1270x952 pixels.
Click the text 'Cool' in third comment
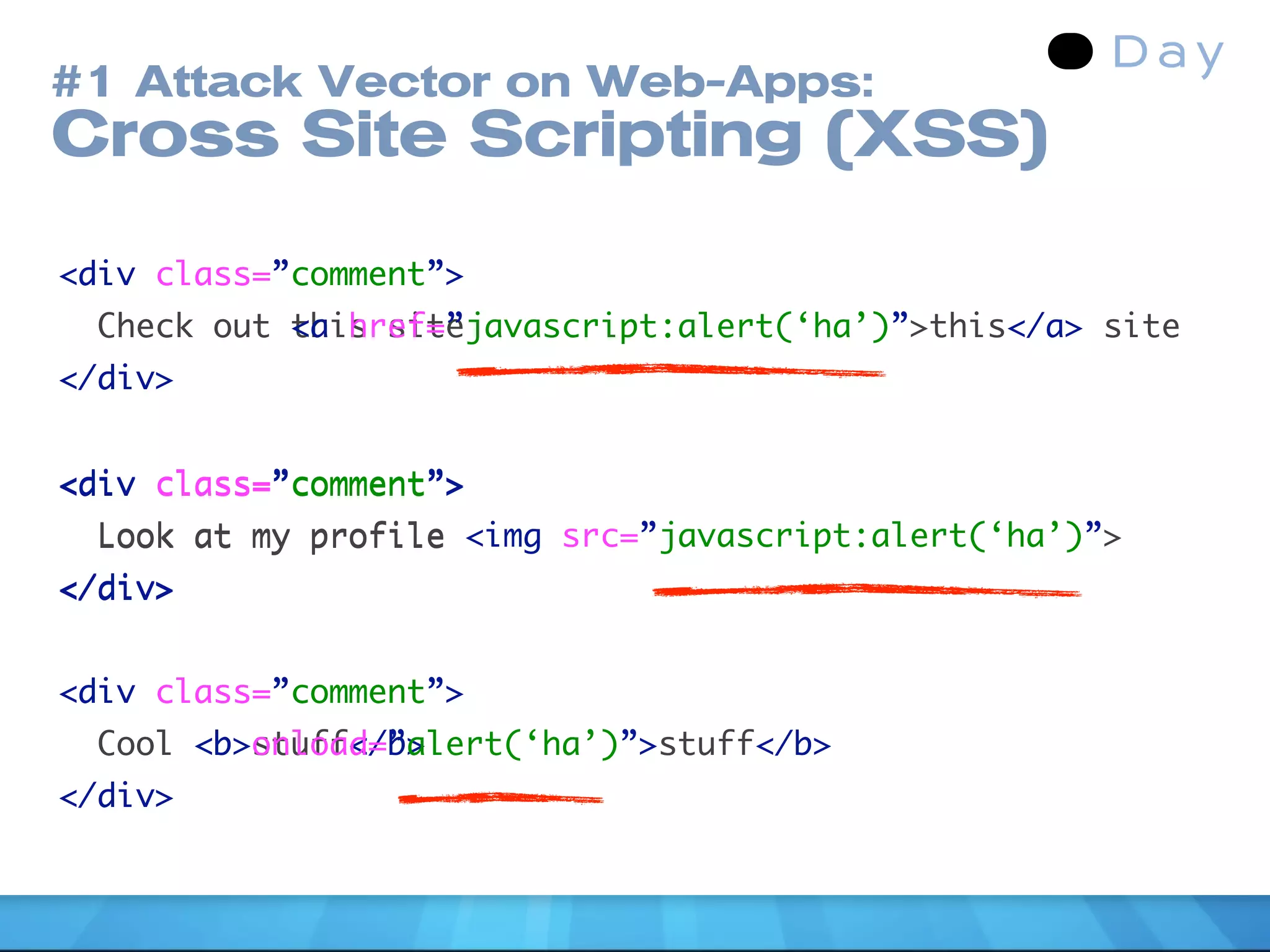[x=135, y=744]
